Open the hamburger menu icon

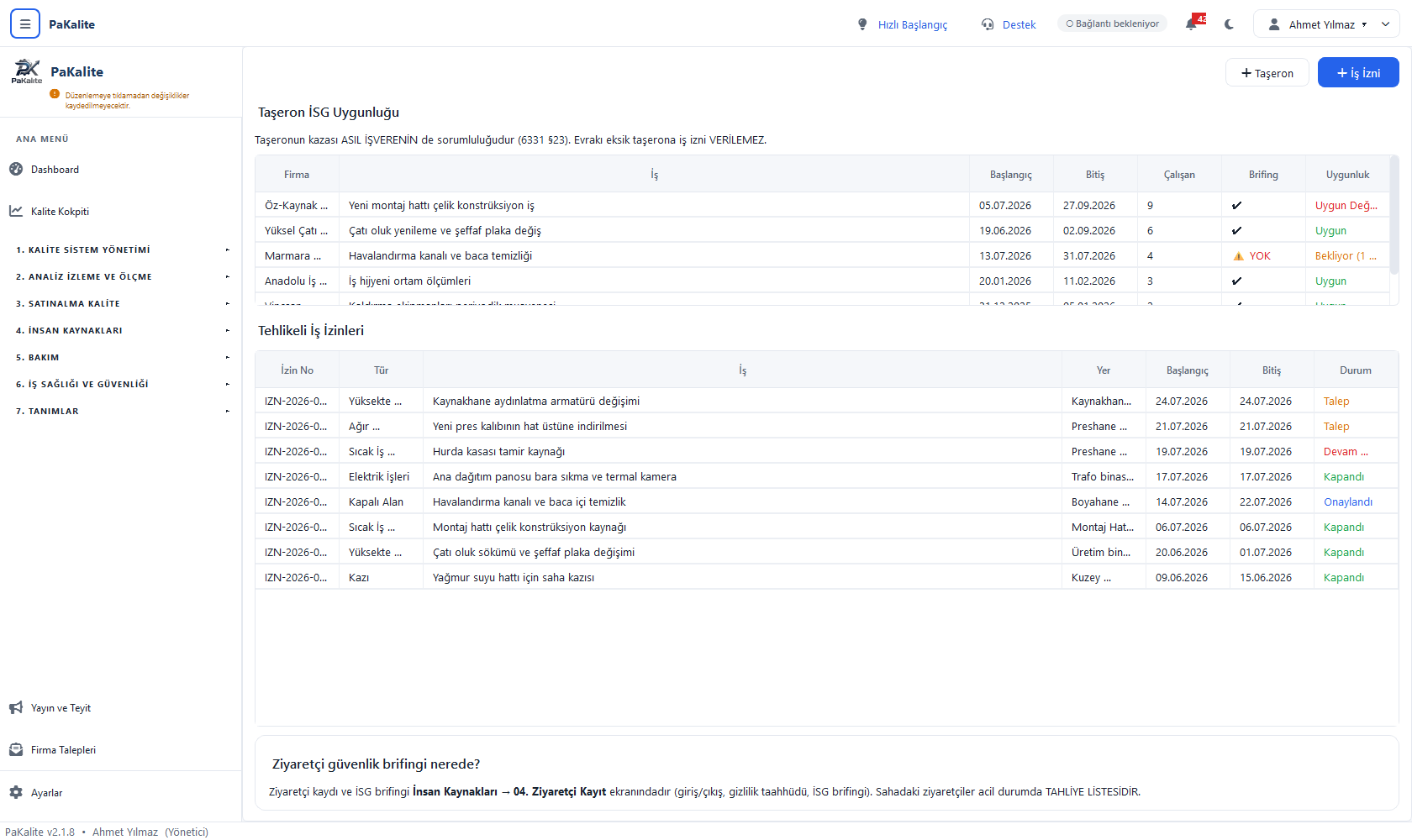(x=25, y=24)
